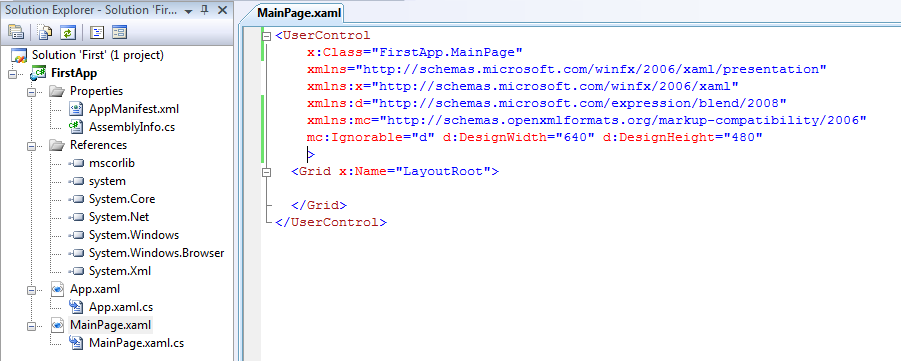
Task: Switch to the MainPage.xaml editor tab
Action: pyautogui.click(x=299, y=13)
